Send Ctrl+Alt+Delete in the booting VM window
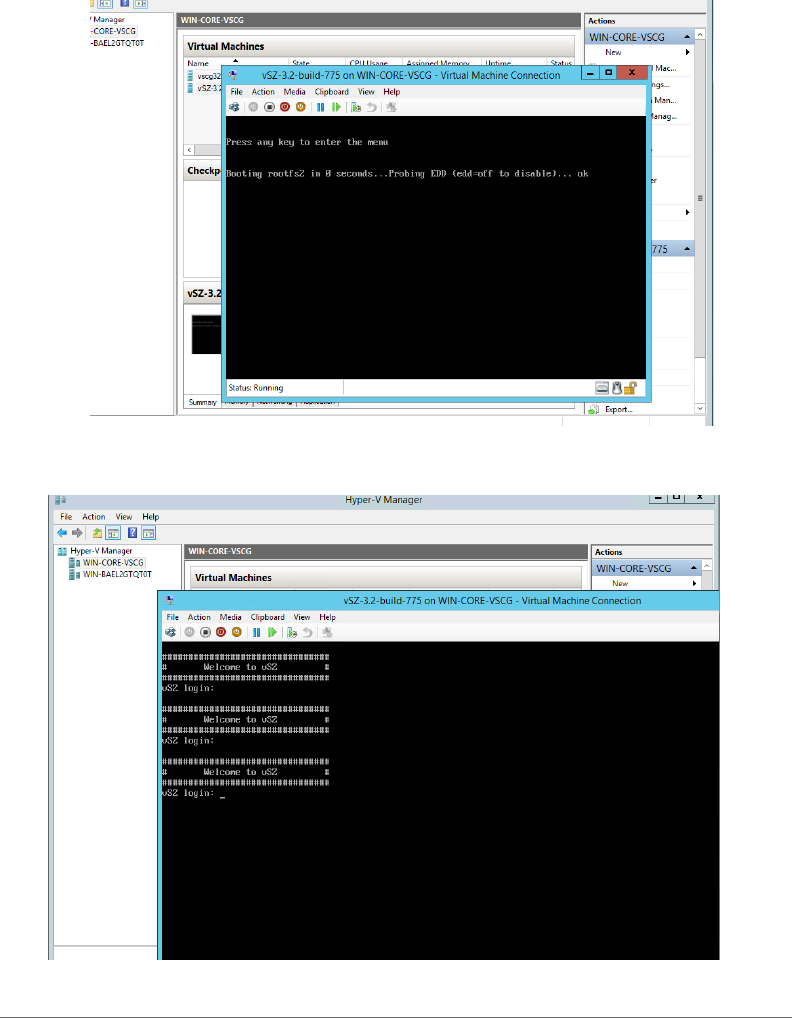This screenshot has height=1018, width=792. tap(234, 107)
